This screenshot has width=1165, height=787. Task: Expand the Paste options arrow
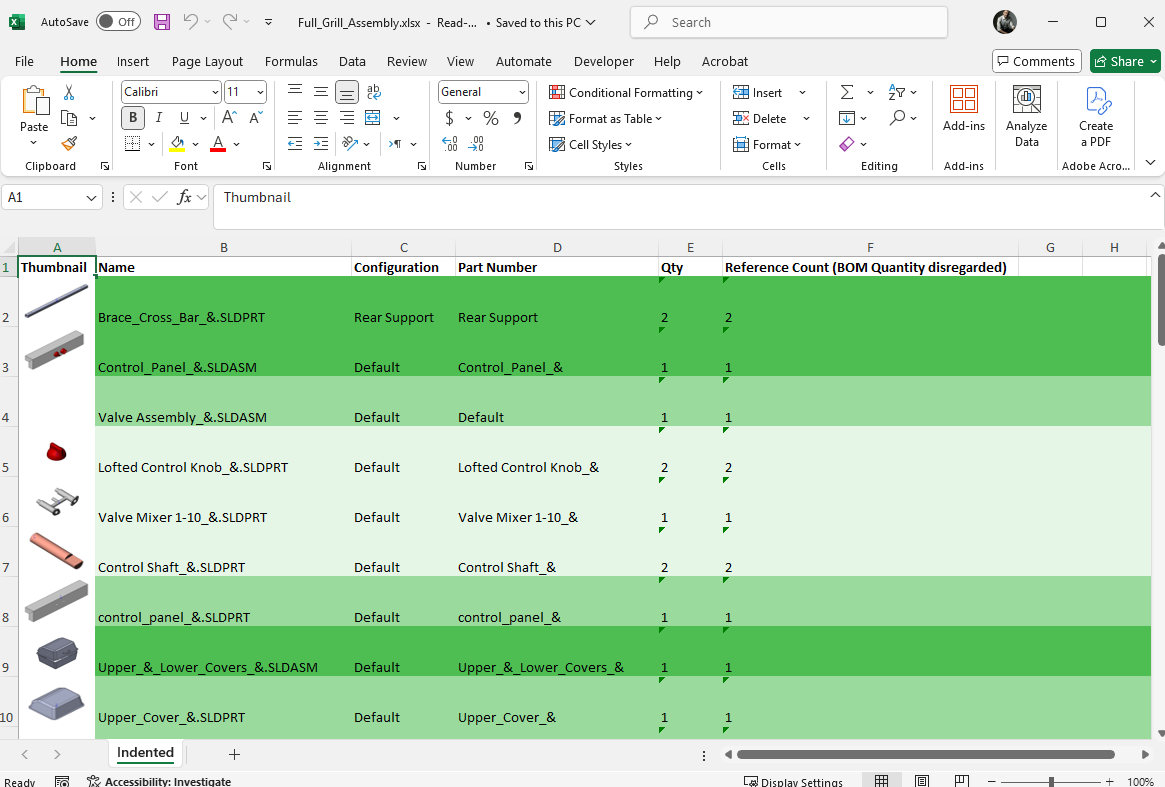[33, 142]
